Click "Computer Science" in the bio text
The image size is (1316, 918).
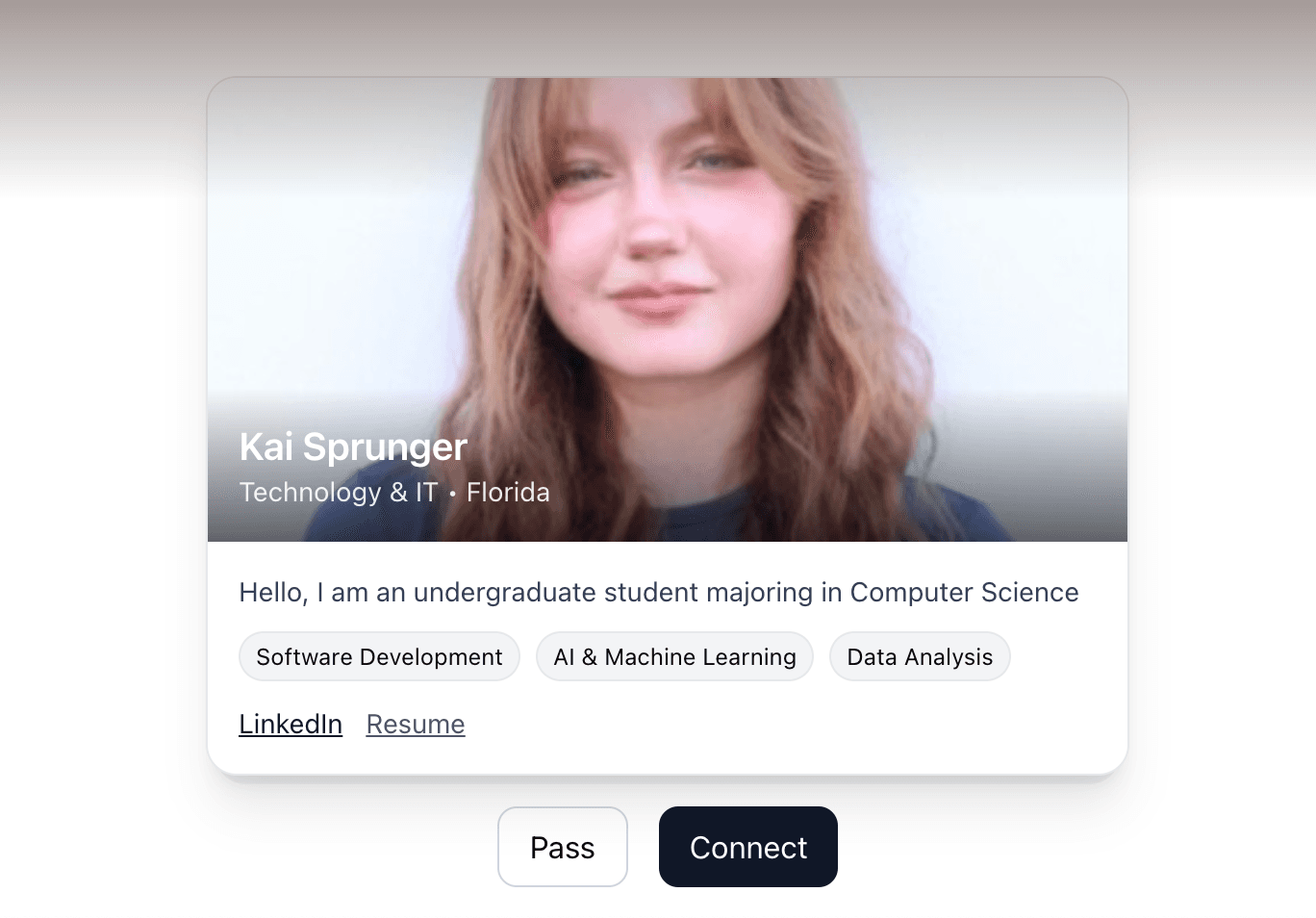[x=964, y=592]
